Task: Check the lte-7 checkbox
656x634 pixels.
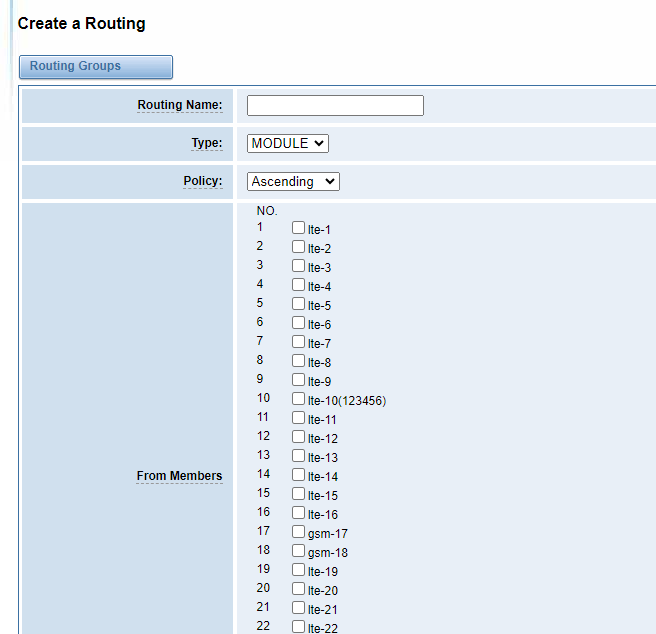Action: pyautogui.click(x=298, y=342)
